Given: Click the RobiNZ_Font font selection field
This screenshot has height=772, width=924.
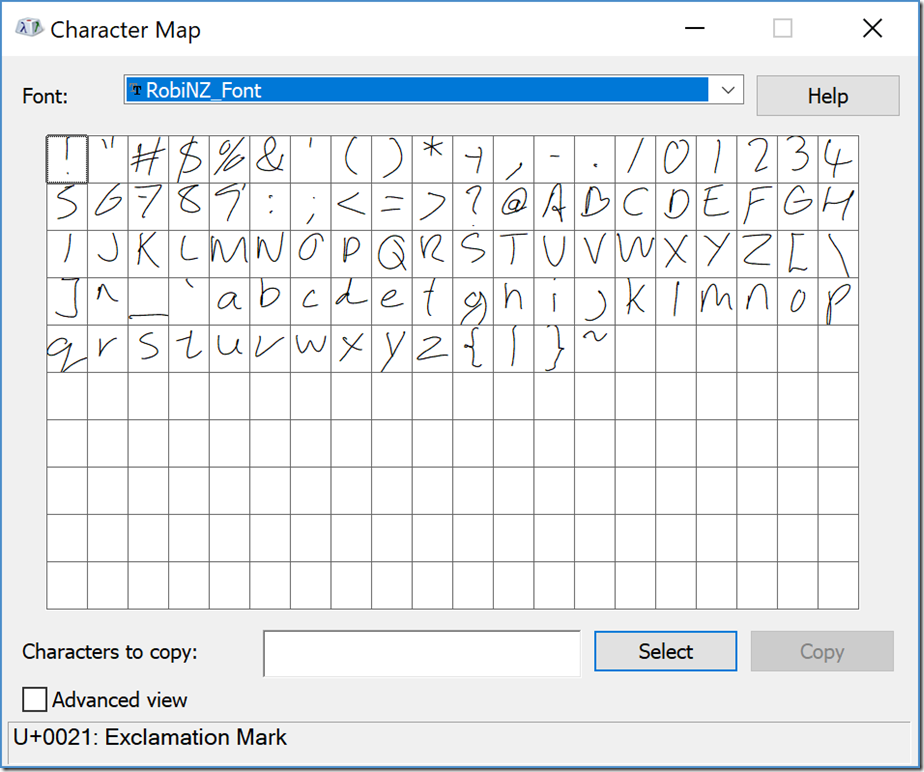Looking at the screenshot, I should (418, 90).
